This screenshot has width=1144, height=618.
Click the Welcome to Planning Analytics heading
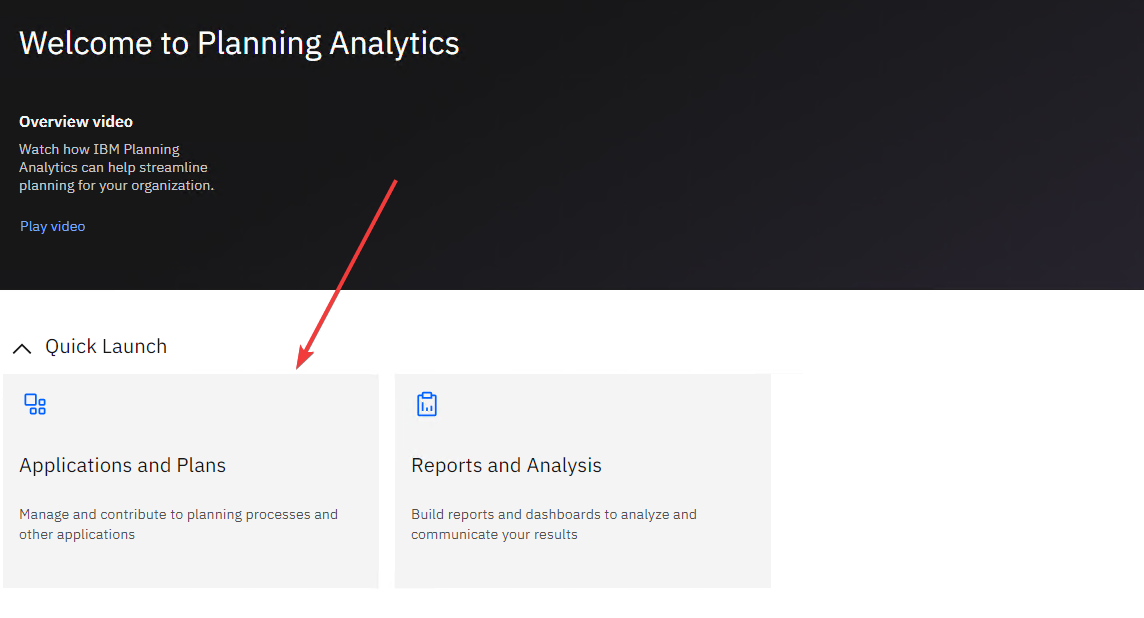coord(239,43)
